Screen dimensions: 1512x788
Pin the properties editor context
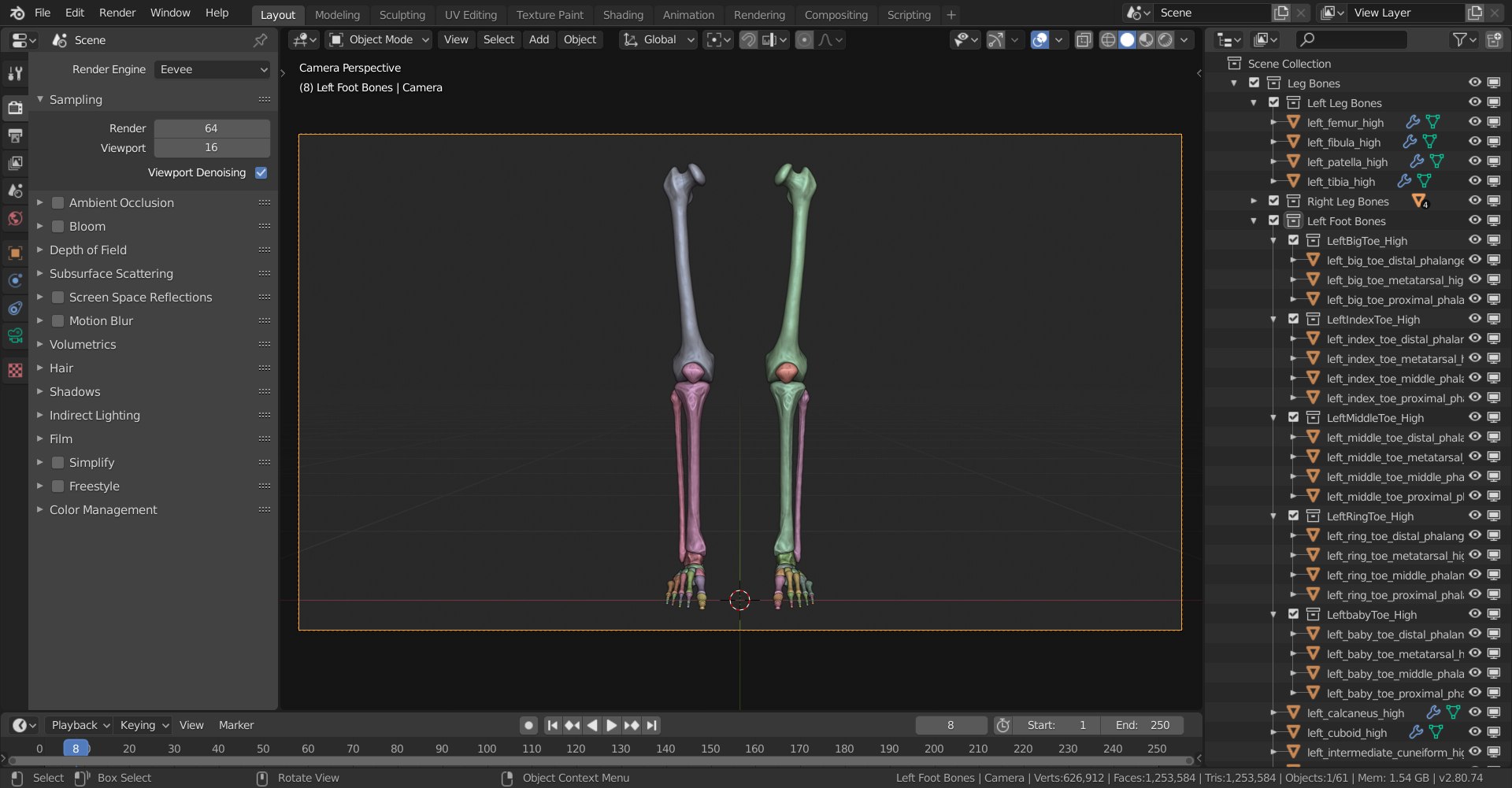point(261,39)
